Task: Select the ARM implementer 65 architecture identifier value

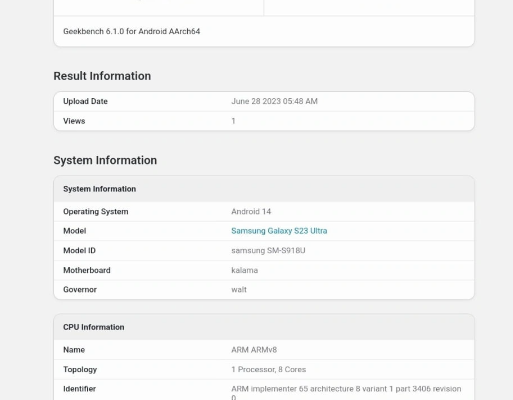Action: pos(346,393)
